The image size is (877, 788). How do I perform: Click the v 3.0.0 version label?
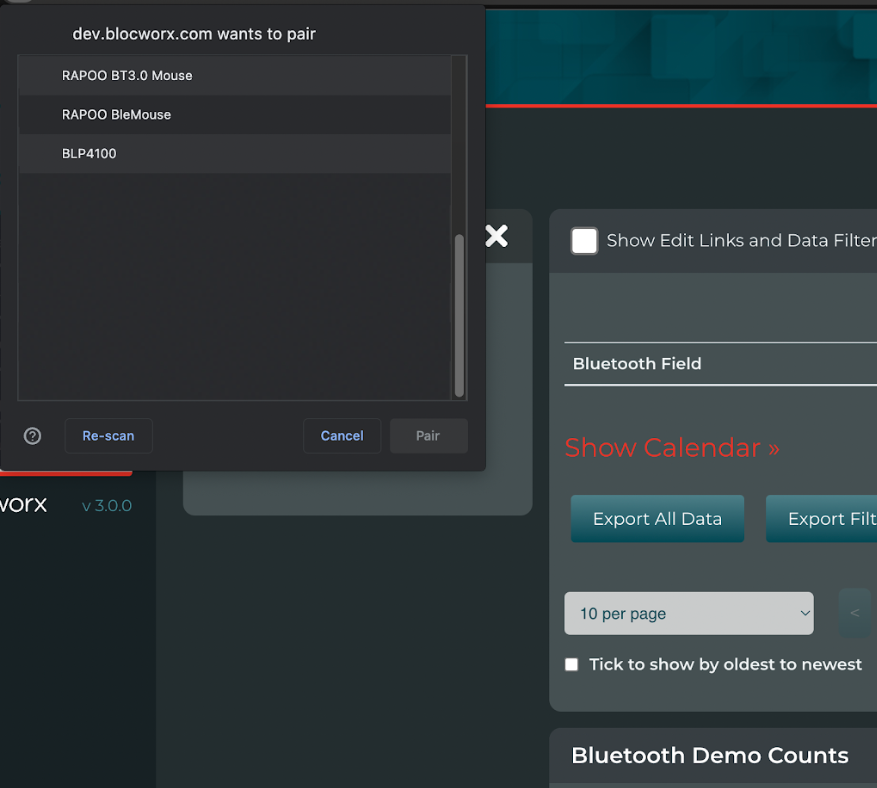click(x=107, y=506)
